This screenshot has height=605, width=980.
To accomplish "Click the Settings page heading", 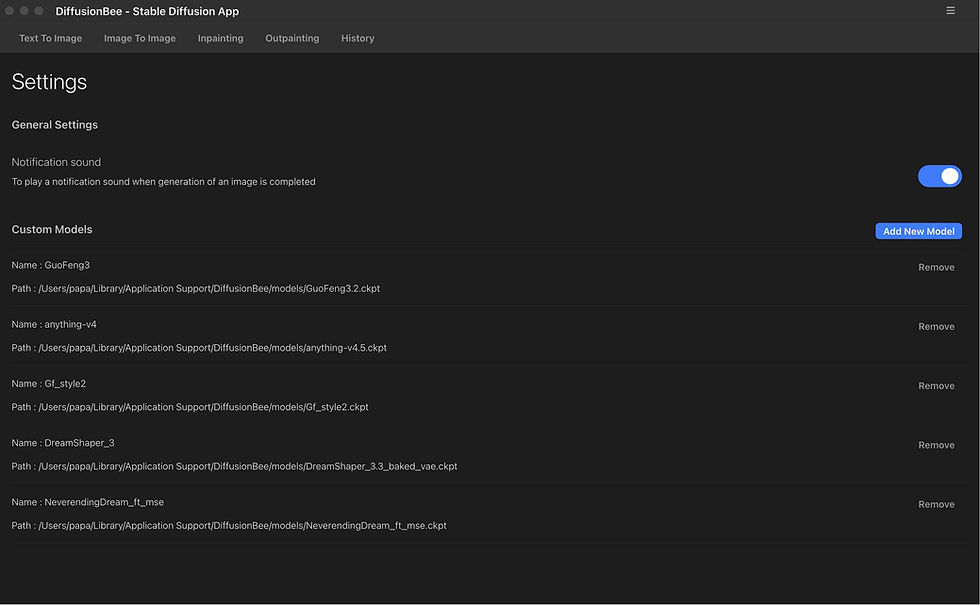I will [x=49, y=82].
